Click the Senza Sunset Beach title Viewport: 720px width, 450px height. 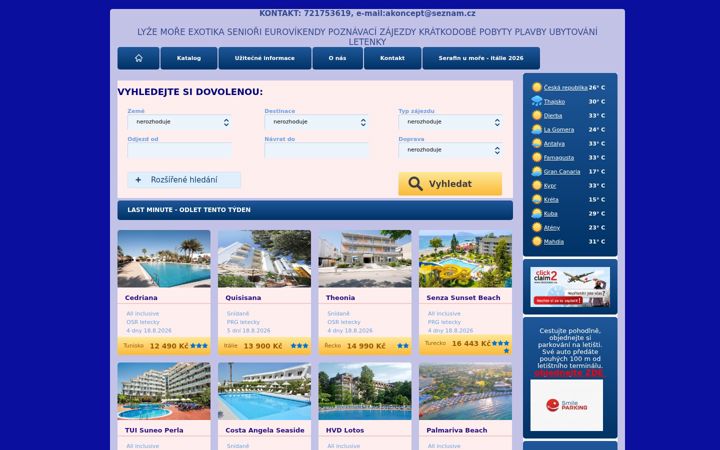tap(463, 298)
